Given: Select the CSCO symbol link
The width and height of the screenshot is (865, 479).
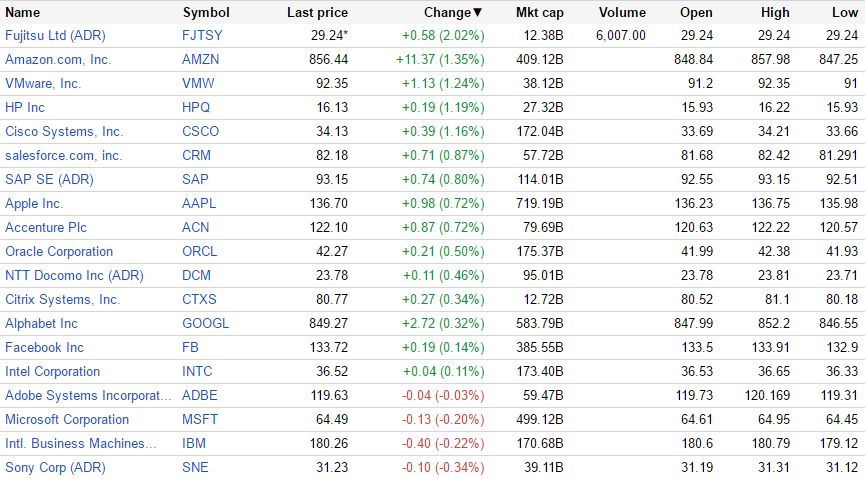Looking at the screenshot, I should 200,131.
